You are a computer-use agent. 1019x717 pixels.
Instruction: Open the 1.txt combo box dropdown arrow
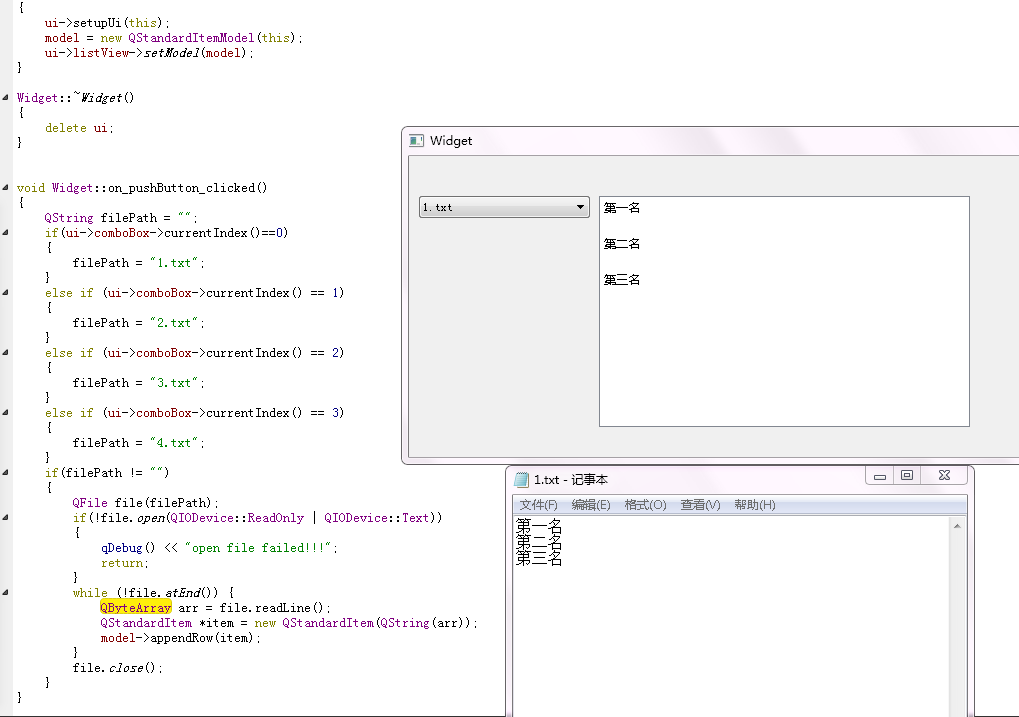pyautogui.click(x=580, y=207)
